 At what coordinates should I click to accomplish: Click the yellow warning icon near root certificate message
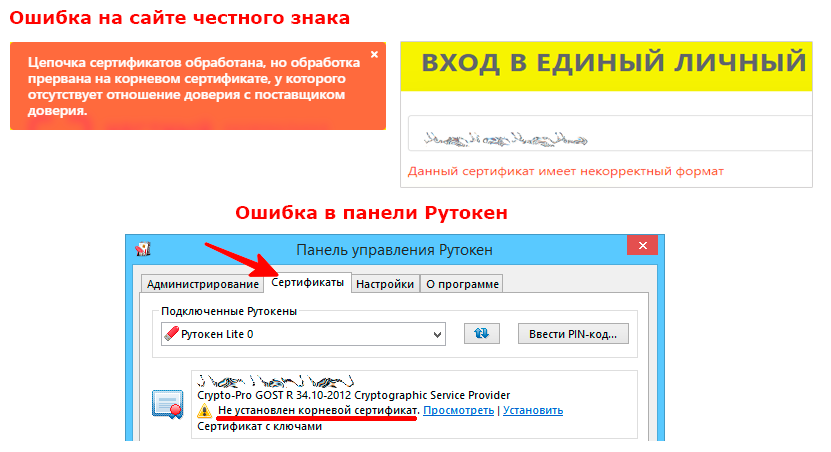point(204,411)
